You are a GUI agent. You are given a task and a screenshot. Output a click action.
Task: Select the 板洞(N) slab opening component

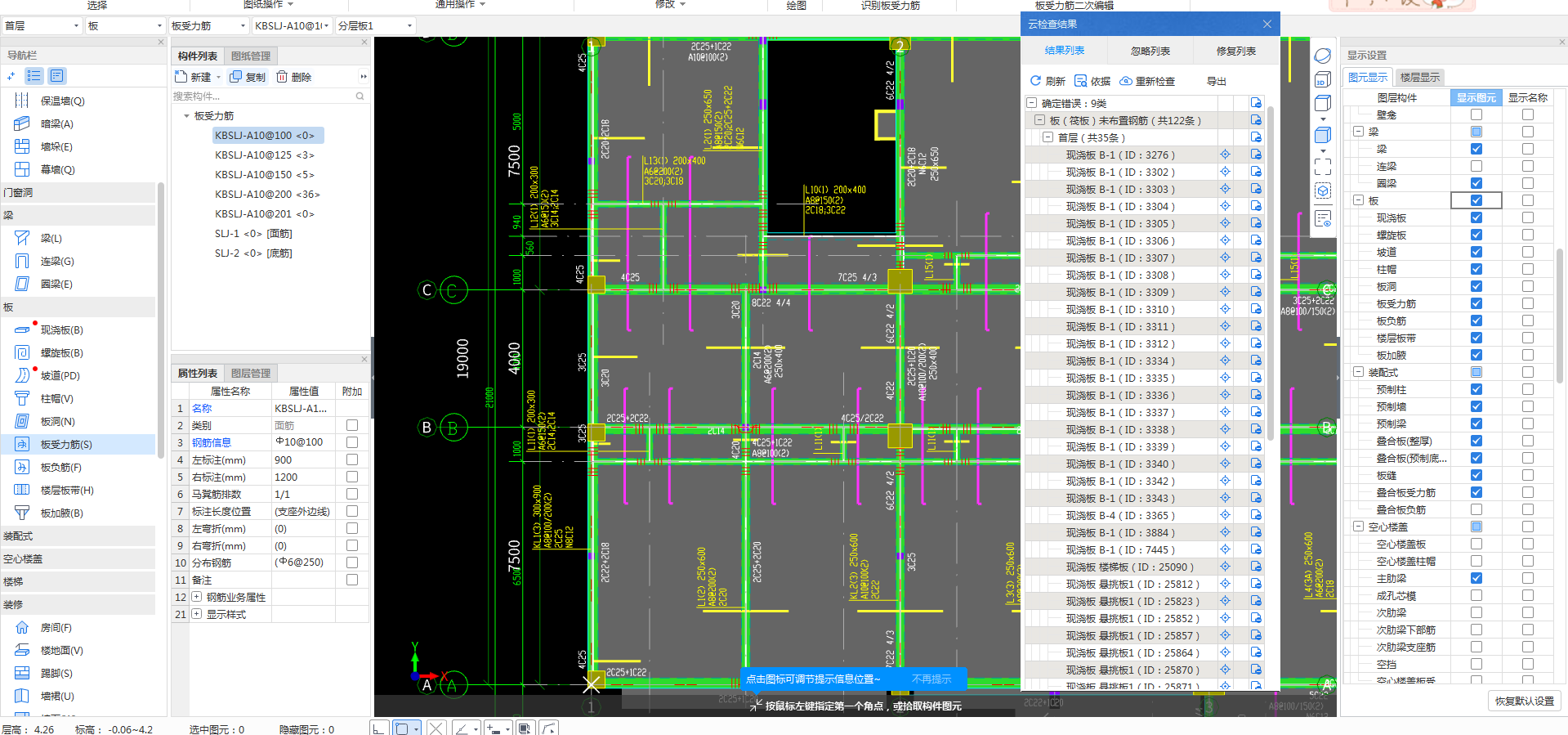57,422
